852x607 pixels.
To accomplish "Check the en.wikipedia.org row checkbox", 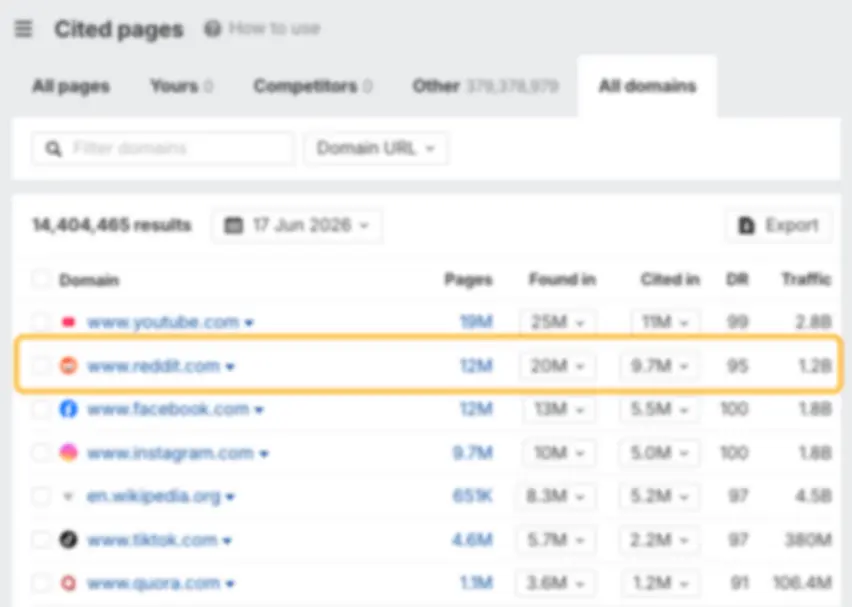I will 41,496.
